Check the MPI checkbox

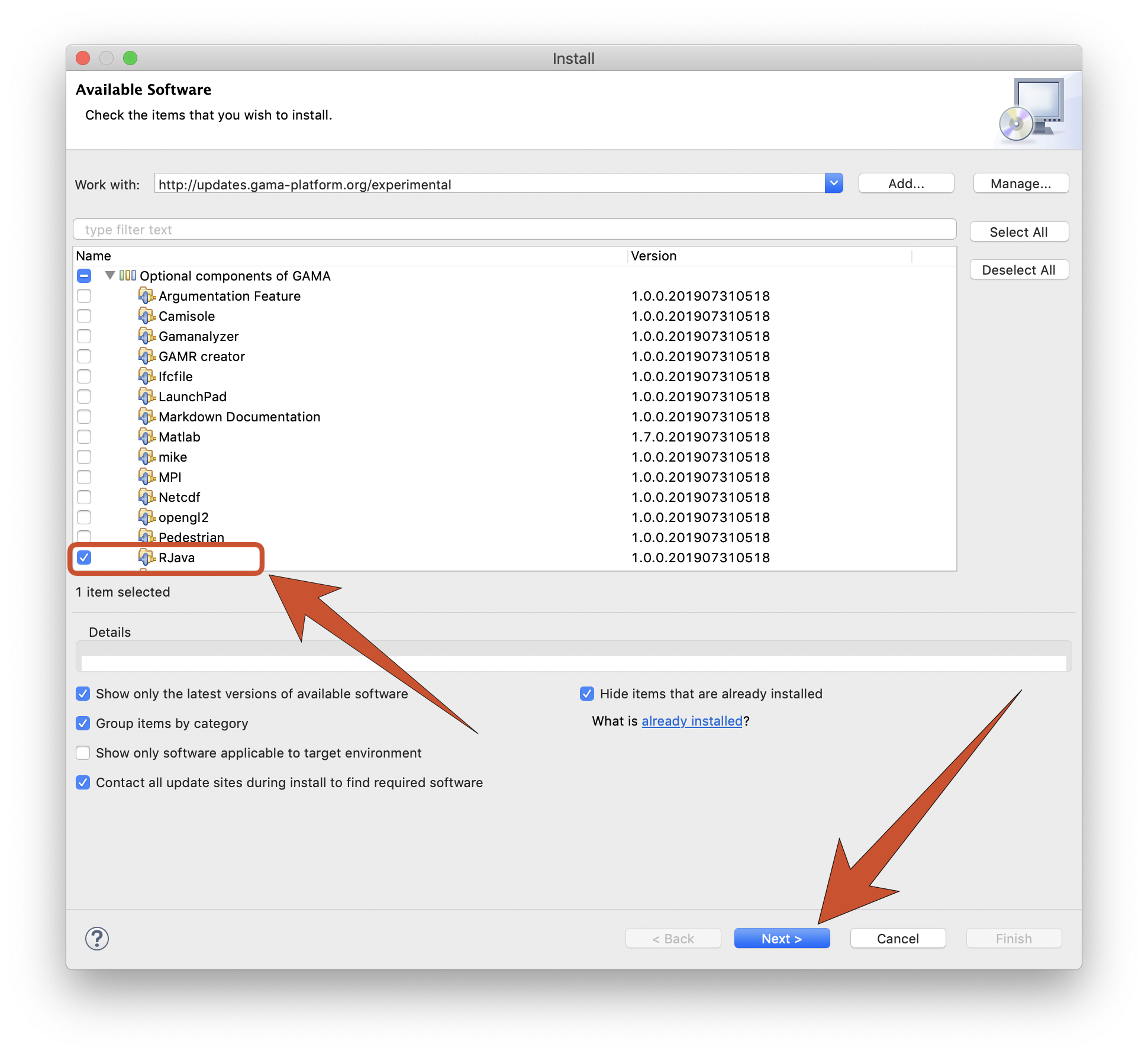(x=84, y=477)
